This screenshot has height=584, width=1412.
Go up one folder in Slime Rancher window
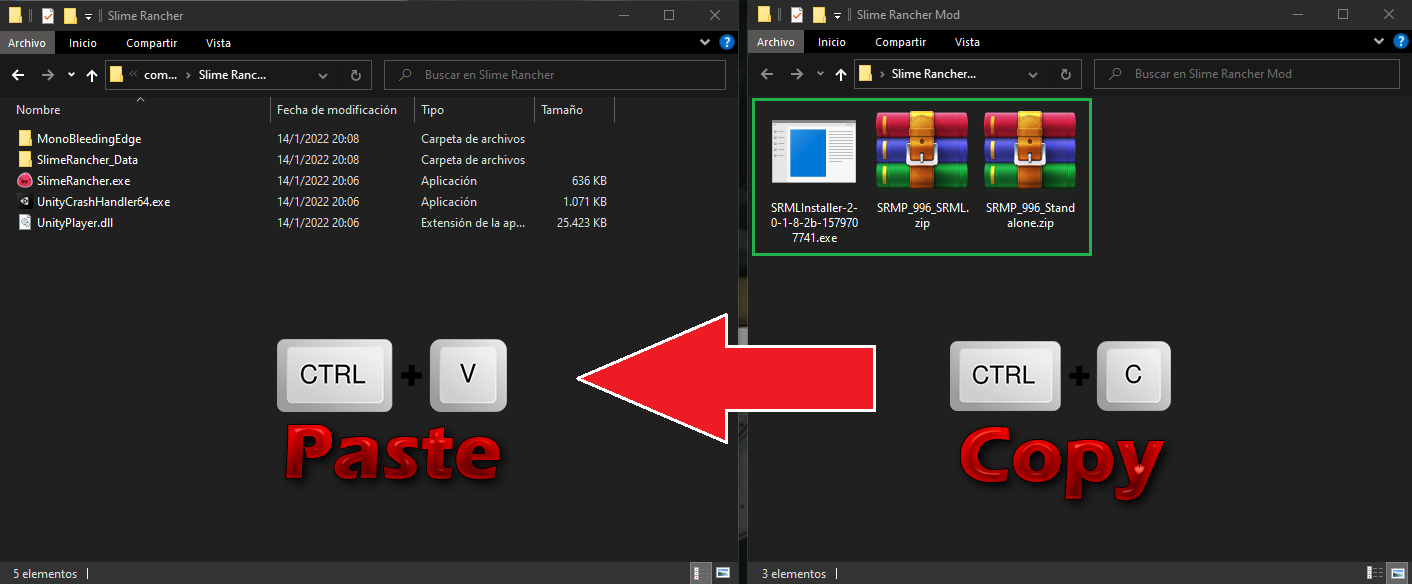tap(92, 75)
